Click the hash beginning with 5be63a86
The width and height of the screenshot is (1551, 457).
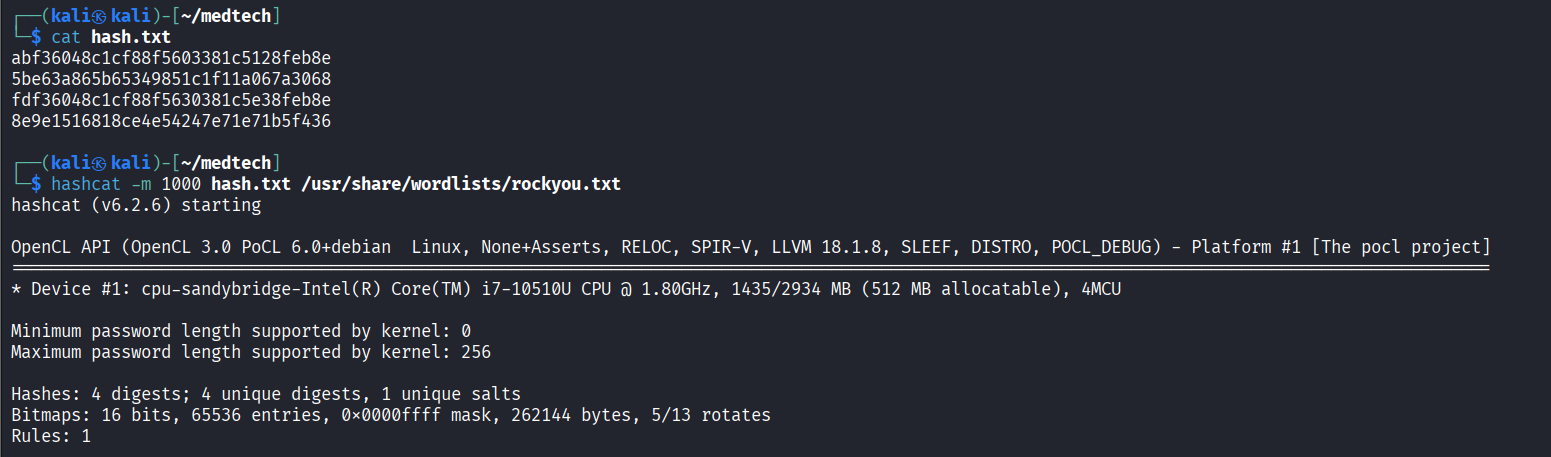tap(171, 79)
